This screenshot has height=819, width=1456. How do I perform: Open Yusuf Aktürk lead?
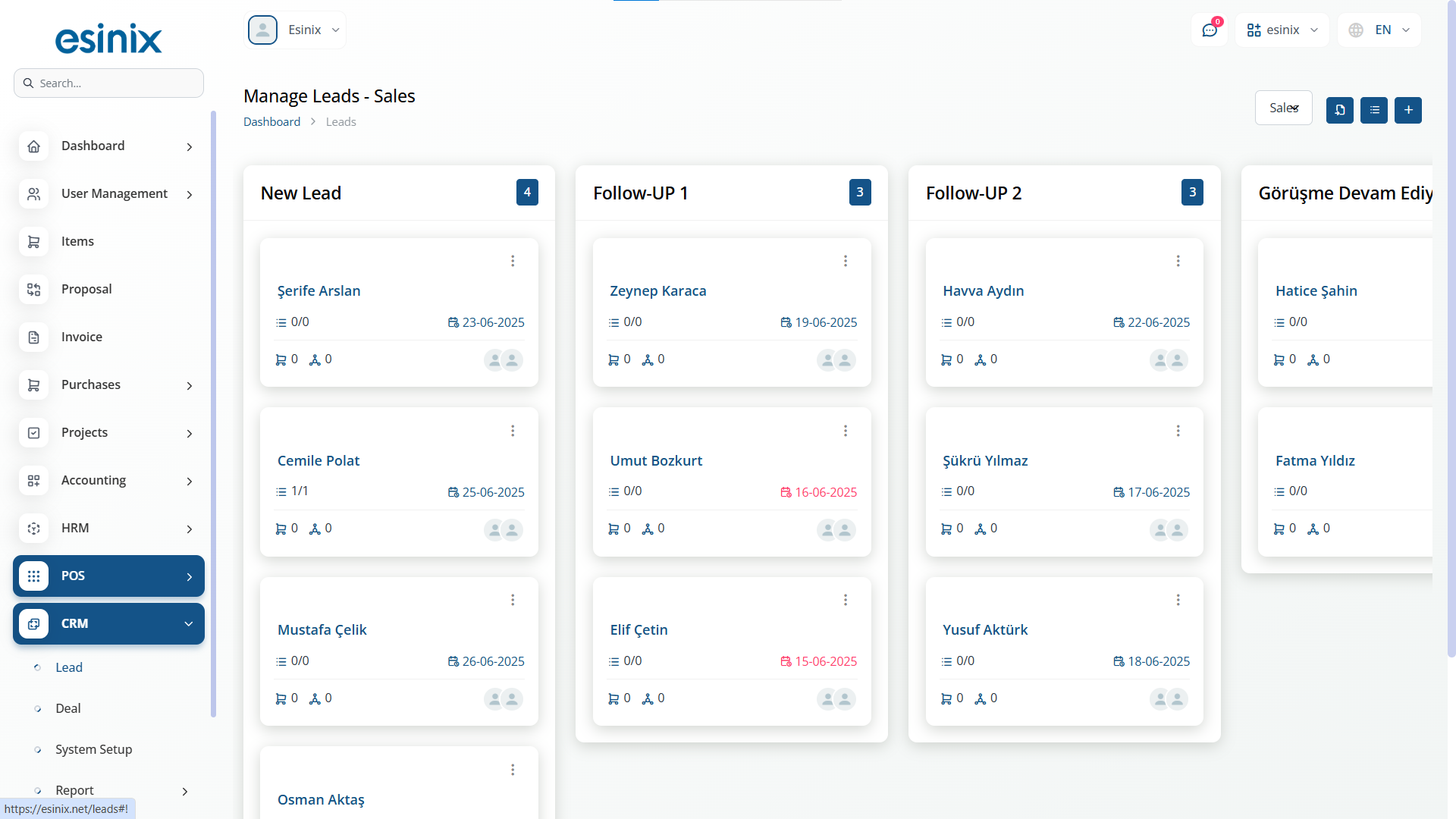[985, 629]
